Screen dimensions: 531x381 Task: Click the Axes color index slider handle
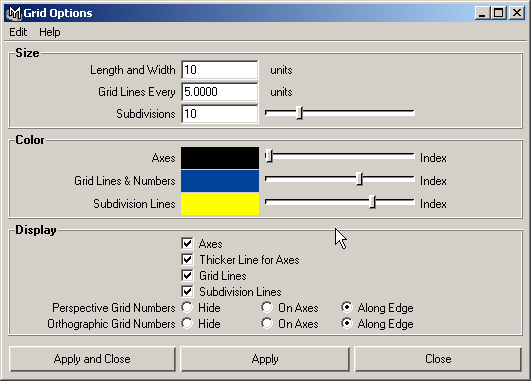click(x=269, y=156)
